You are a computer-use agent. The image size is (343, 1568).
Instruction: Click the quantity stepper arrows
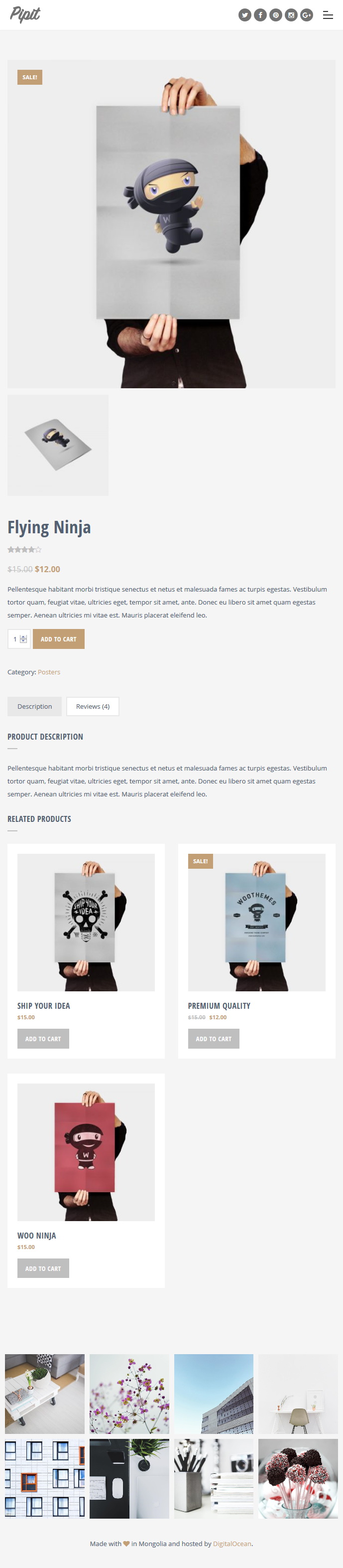tap(24, 639)
